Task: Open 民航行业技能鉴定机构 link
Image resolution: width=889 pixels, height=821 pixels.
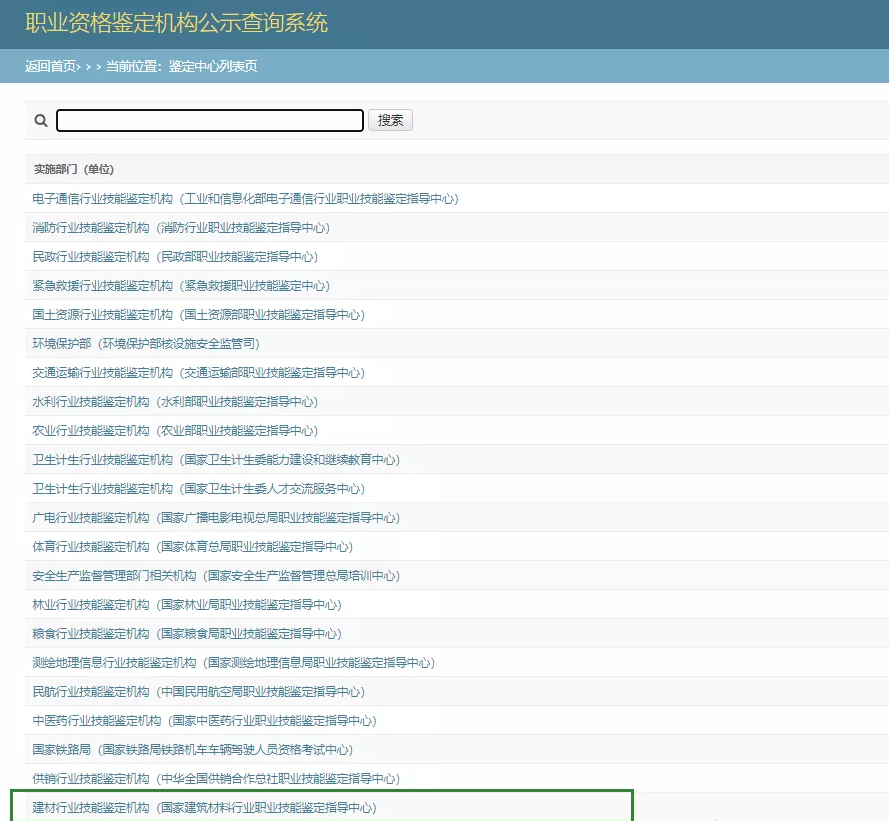Action: click(x=198, y=691)
